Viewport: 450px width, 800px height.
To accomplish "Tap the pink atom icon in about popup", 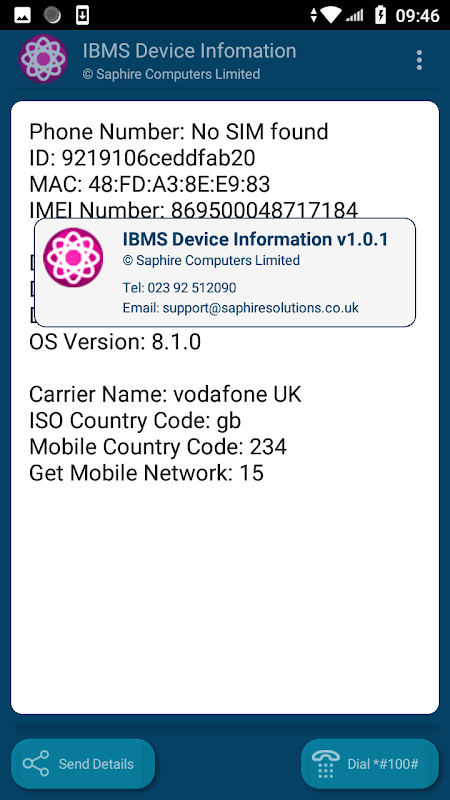I will pyautogui.click(x=73, y=258).
